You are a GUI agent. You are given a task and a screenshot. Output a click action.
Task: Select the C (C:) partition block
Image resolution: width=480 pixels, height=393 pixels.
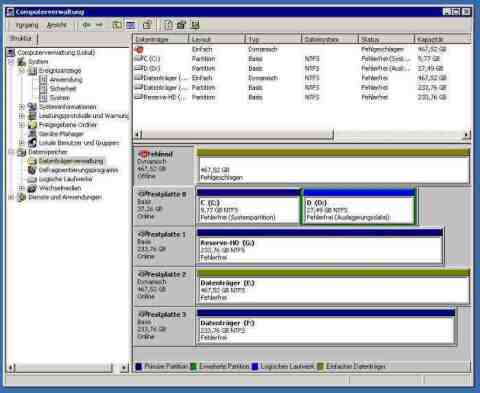point(248,206)
